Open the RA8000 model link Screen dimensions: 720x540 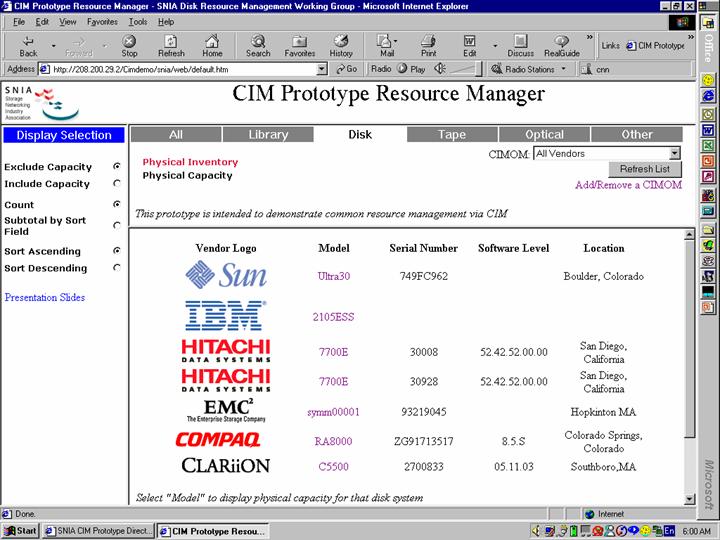coord(333,441)
